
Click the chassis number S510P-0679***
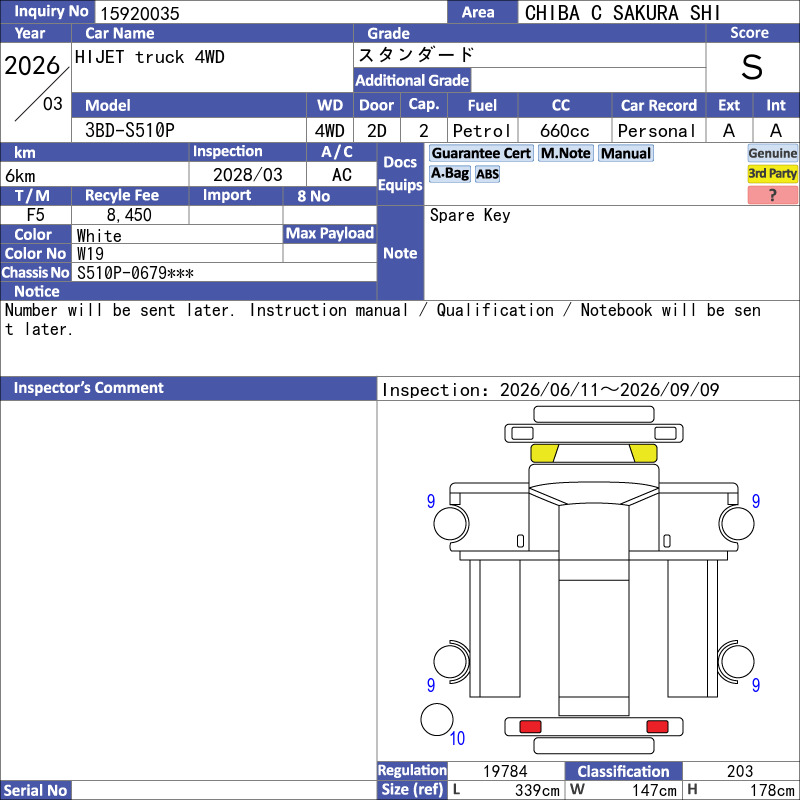pos(135,273)
